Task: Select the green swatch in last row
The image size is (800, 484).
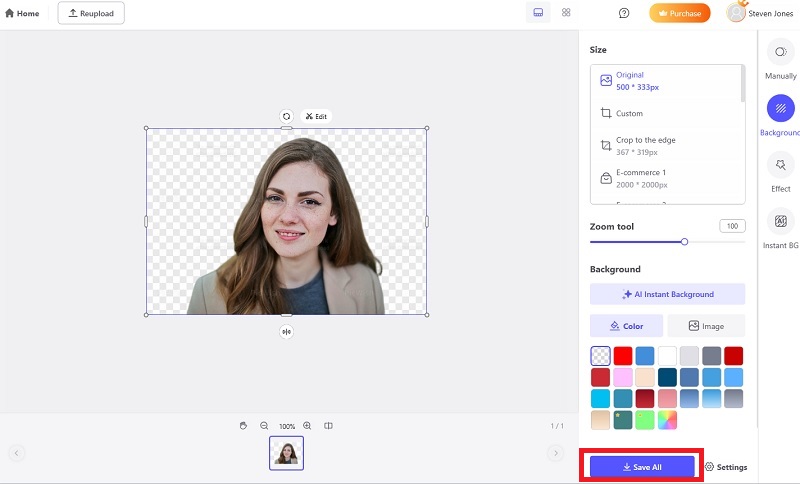Action: tap(645, 420)
